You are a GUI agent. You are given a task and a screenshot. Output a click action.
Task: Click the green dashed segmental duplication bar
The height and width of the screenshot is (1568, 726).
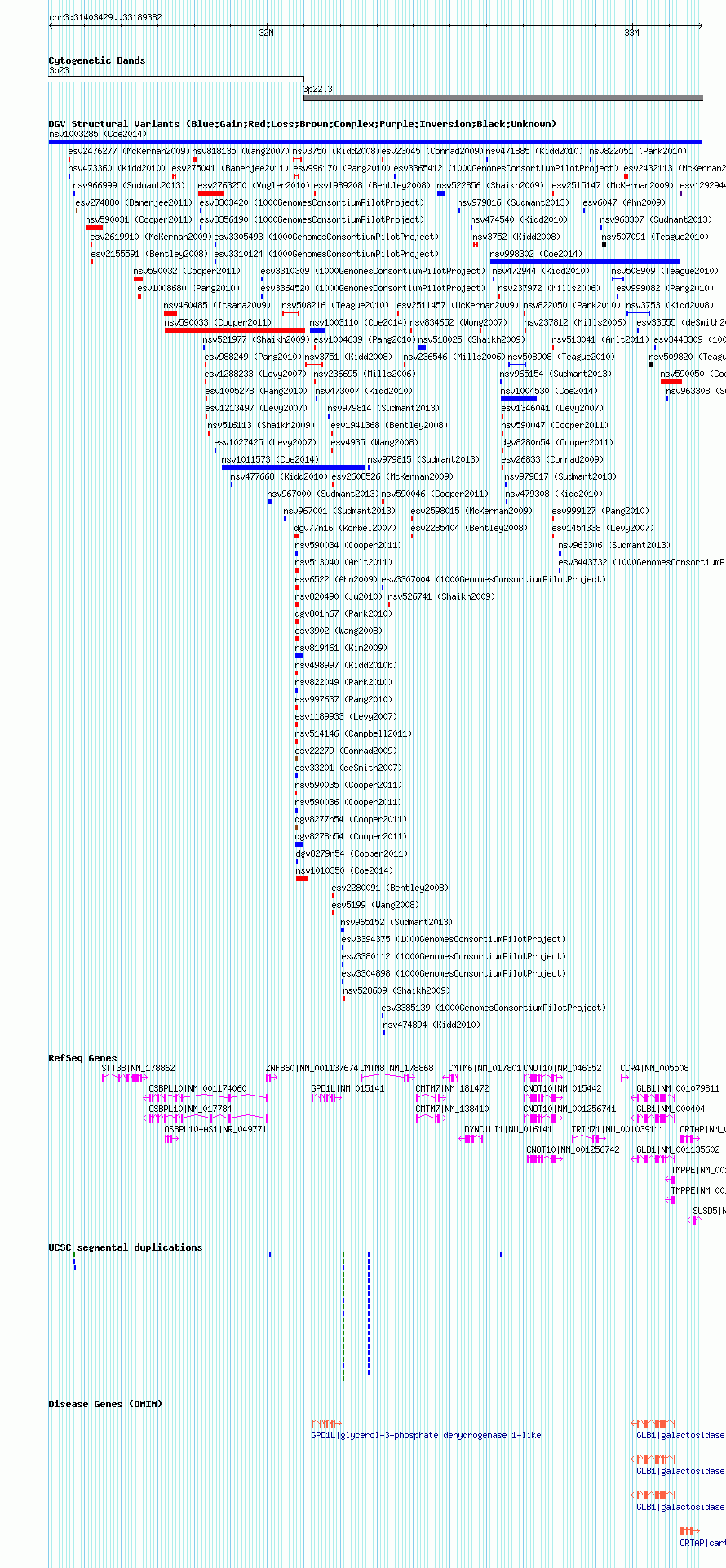(343, 1317)
